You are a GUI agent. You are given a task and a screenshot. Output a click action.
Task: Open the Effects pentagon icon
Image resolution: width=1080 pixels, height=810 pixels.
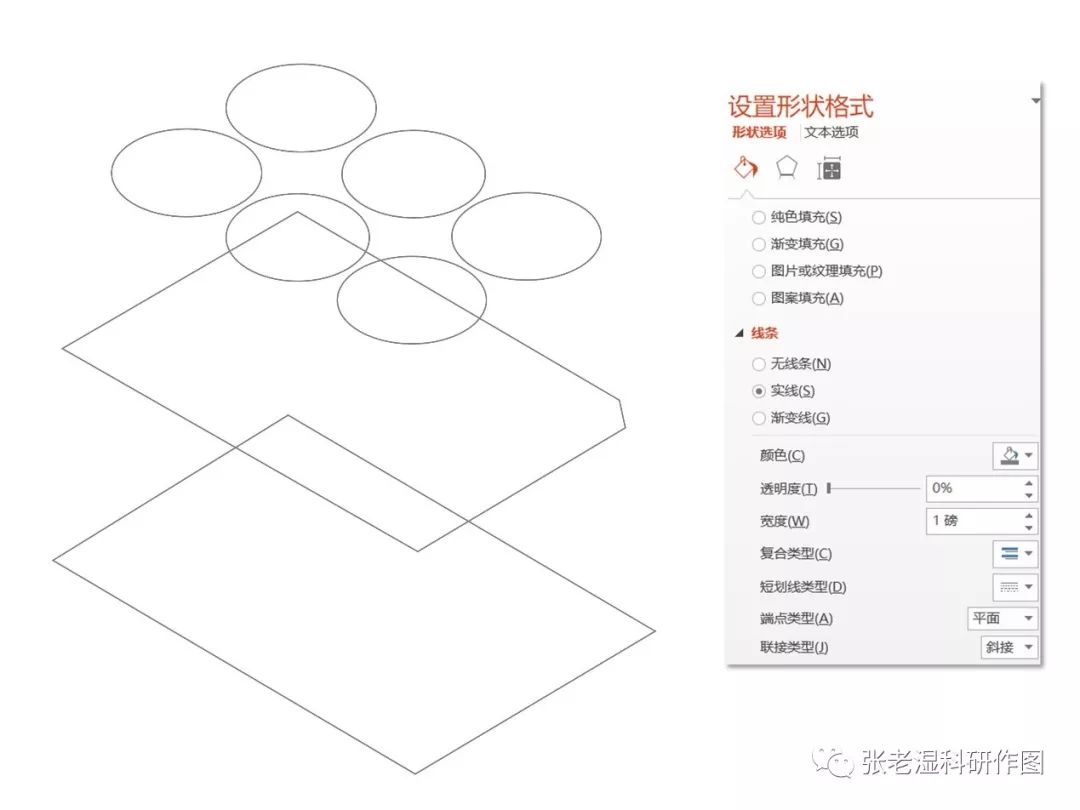tap(787, 167)
